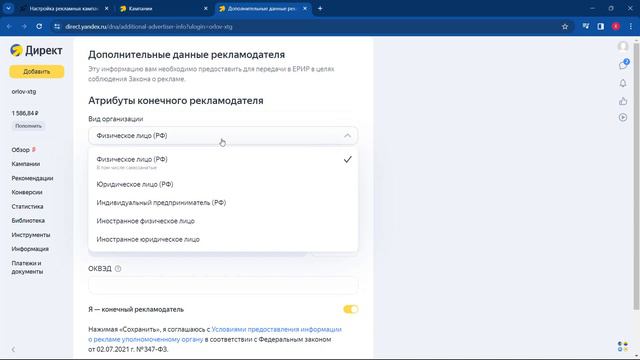
Task: Open Chrome profile red avatar
Action: pyautogui.click(x=616, y=27)
